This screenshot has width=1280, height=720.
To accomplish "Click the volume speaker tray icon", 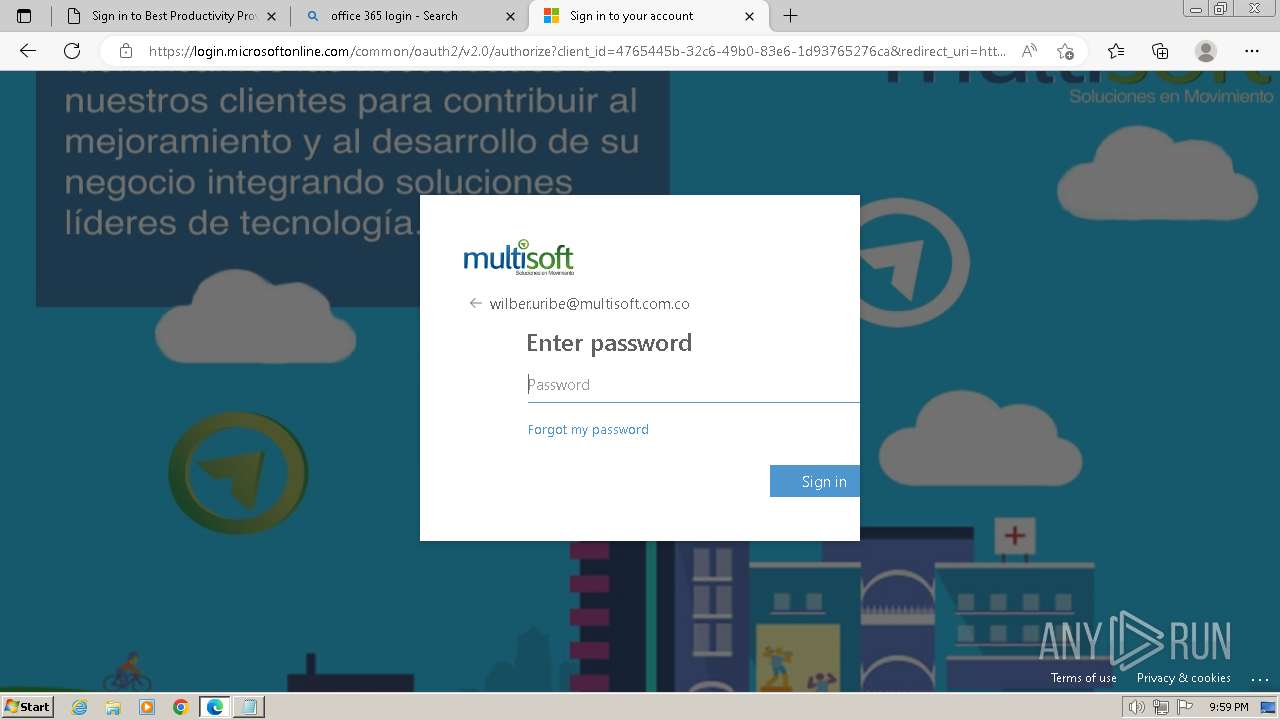I will click(1137, 707).
